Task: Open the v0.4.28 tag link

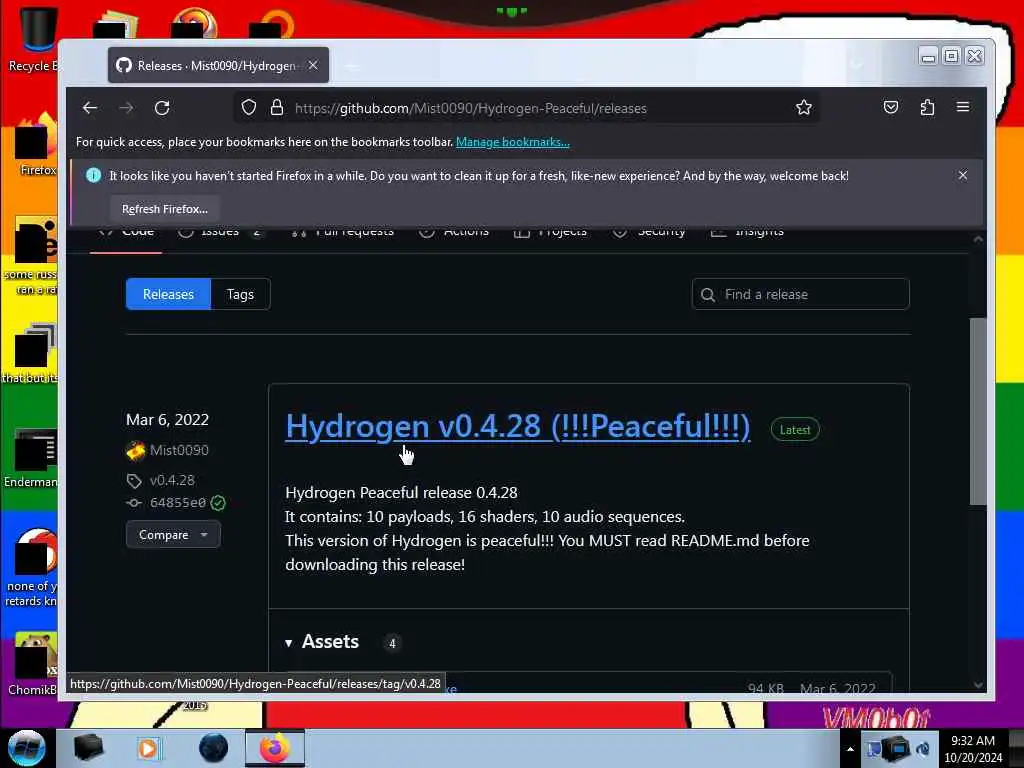Action: click(x=172, y=480)
